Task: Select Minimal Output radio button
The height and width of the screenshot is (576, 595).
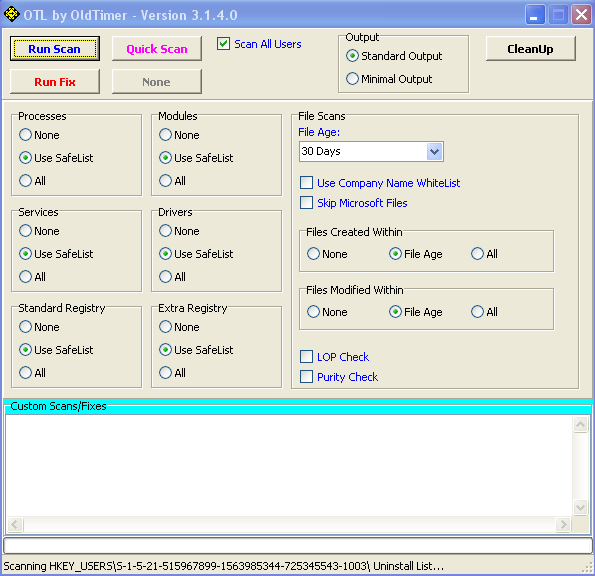Action: pyautogui.click(x=352, y=79)
